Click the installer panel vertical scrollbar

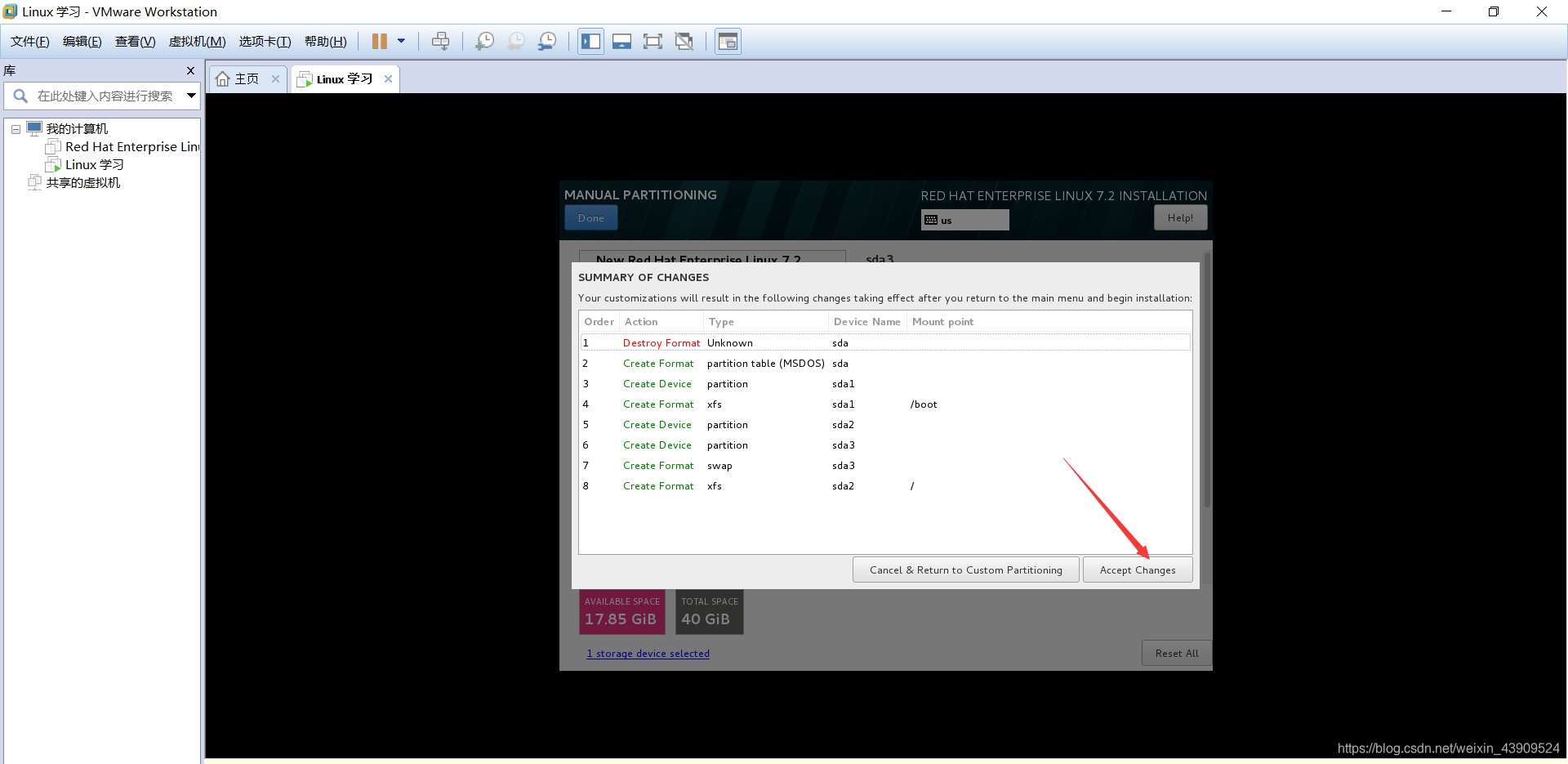[x=1207, y=379]
